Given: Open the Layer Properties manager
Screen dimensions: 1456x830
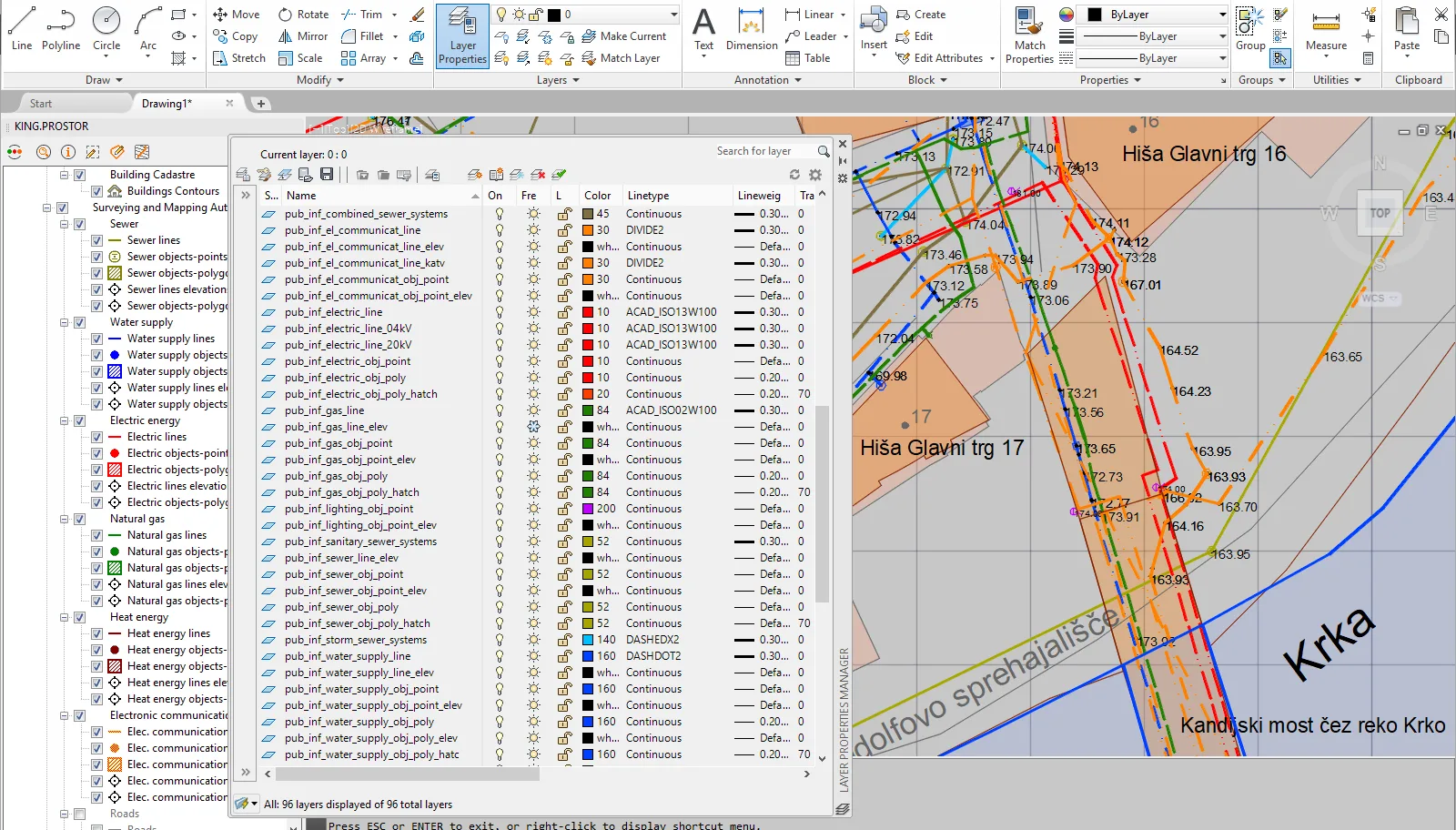Looking at the screenshot, I should (x=462, y=36).
